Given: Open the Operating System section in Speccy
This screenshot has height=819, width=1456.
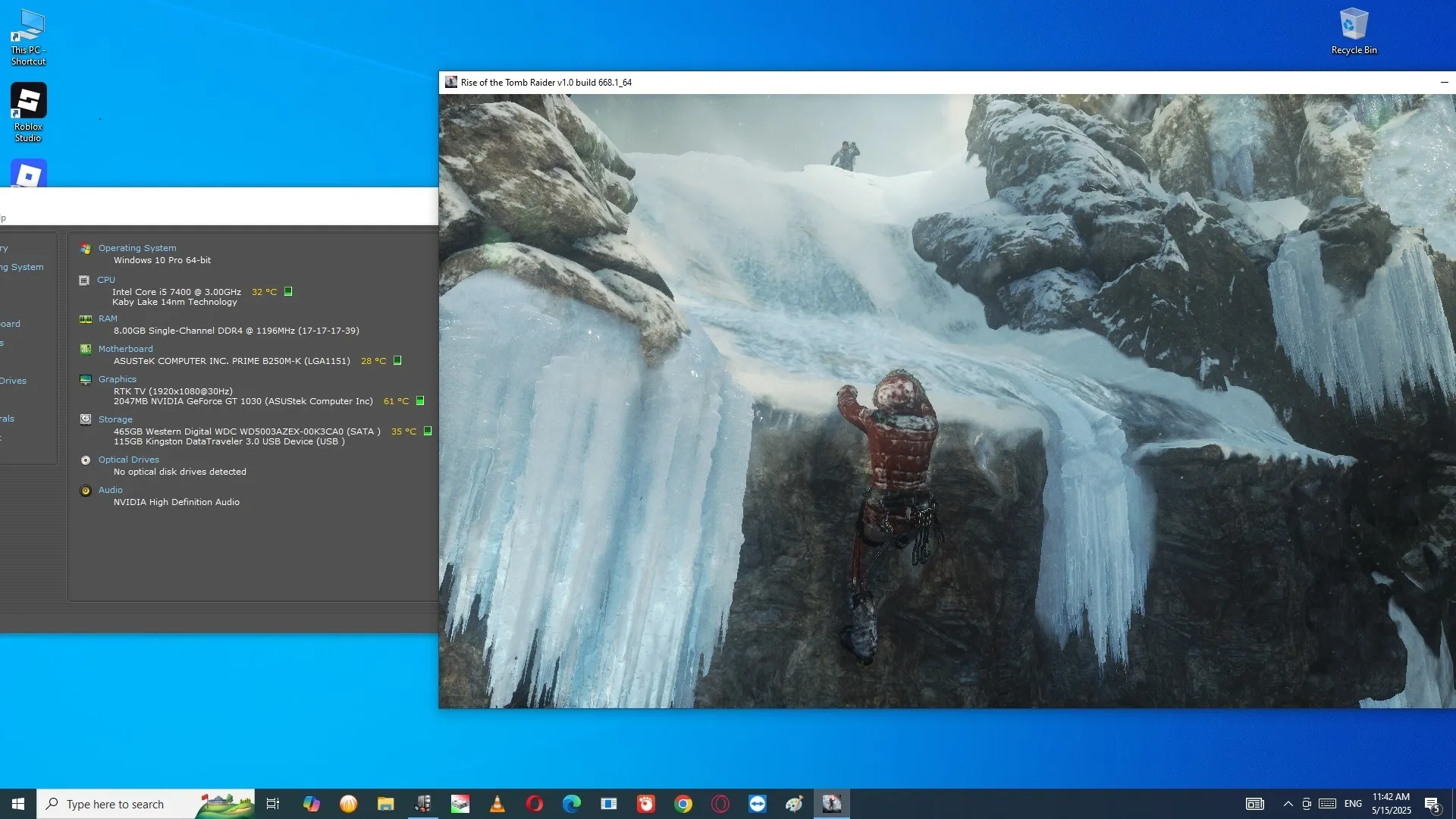Looking at the screenshot, I should 137,248.
